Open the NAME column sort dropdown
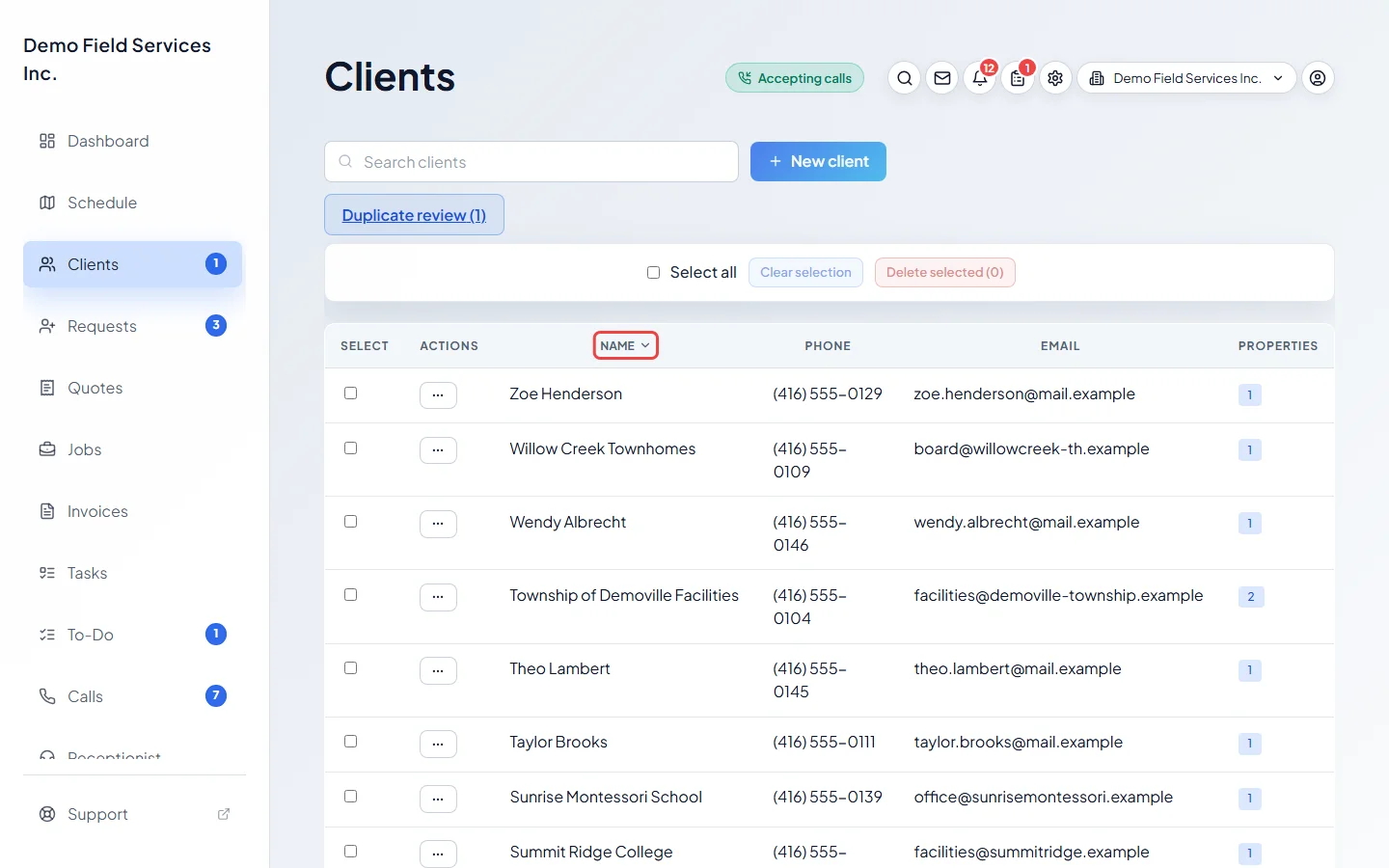 point(625,345)
